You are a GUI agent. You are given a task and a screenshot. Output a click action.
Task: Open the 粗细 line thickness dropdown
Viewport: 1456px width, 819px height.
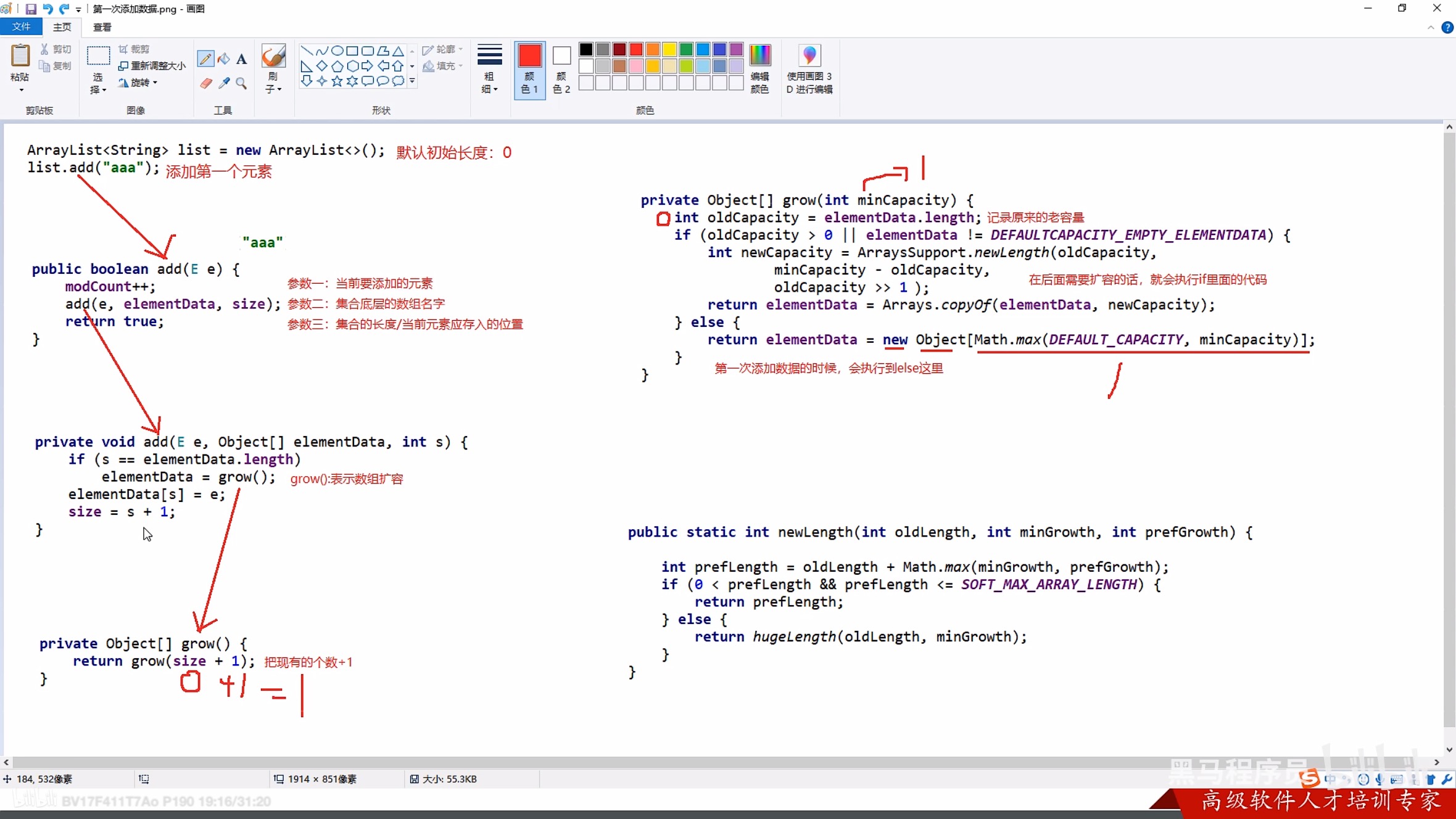489,68
